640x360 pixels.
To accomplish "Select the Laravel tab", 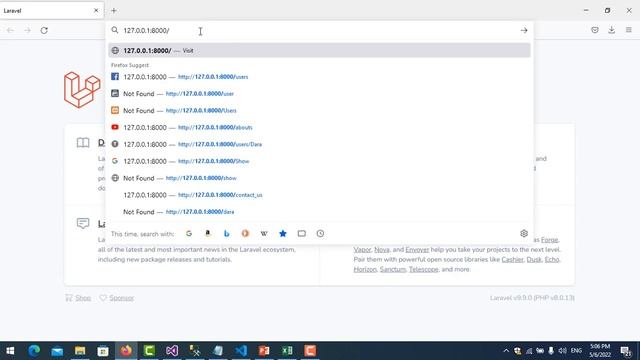I will pos(51,11).
